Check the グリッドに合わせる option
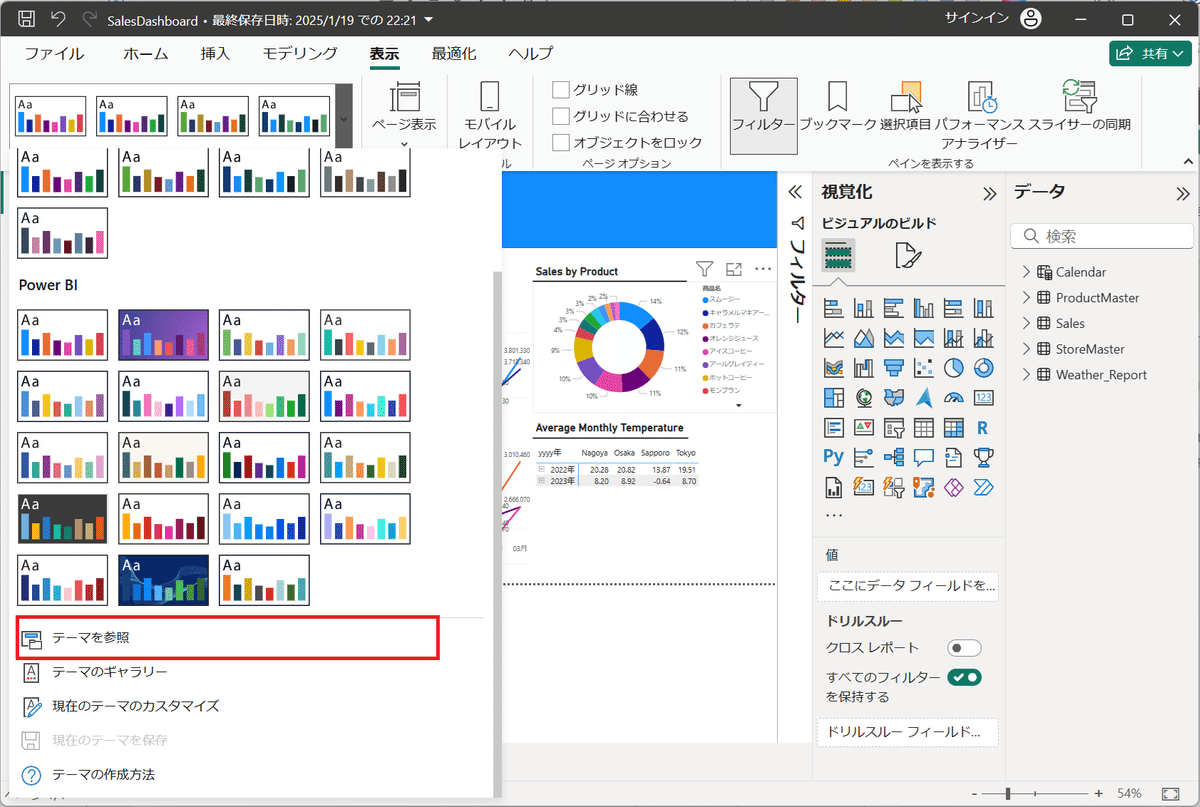 pos(561,116)
